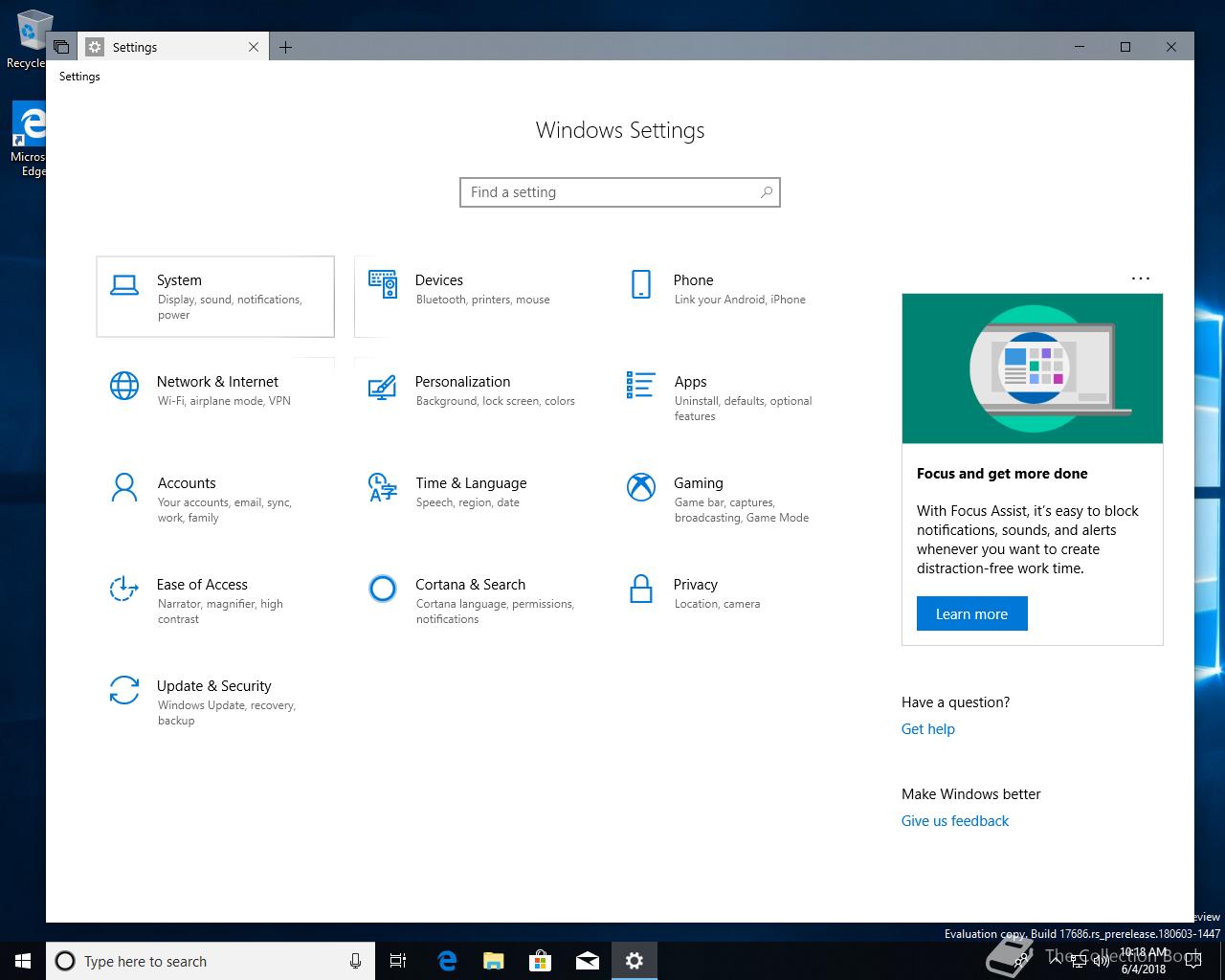The height and width of the screenshot is (980, 1225).
Task: Click the Learn more button
Action: coord(972,614)
